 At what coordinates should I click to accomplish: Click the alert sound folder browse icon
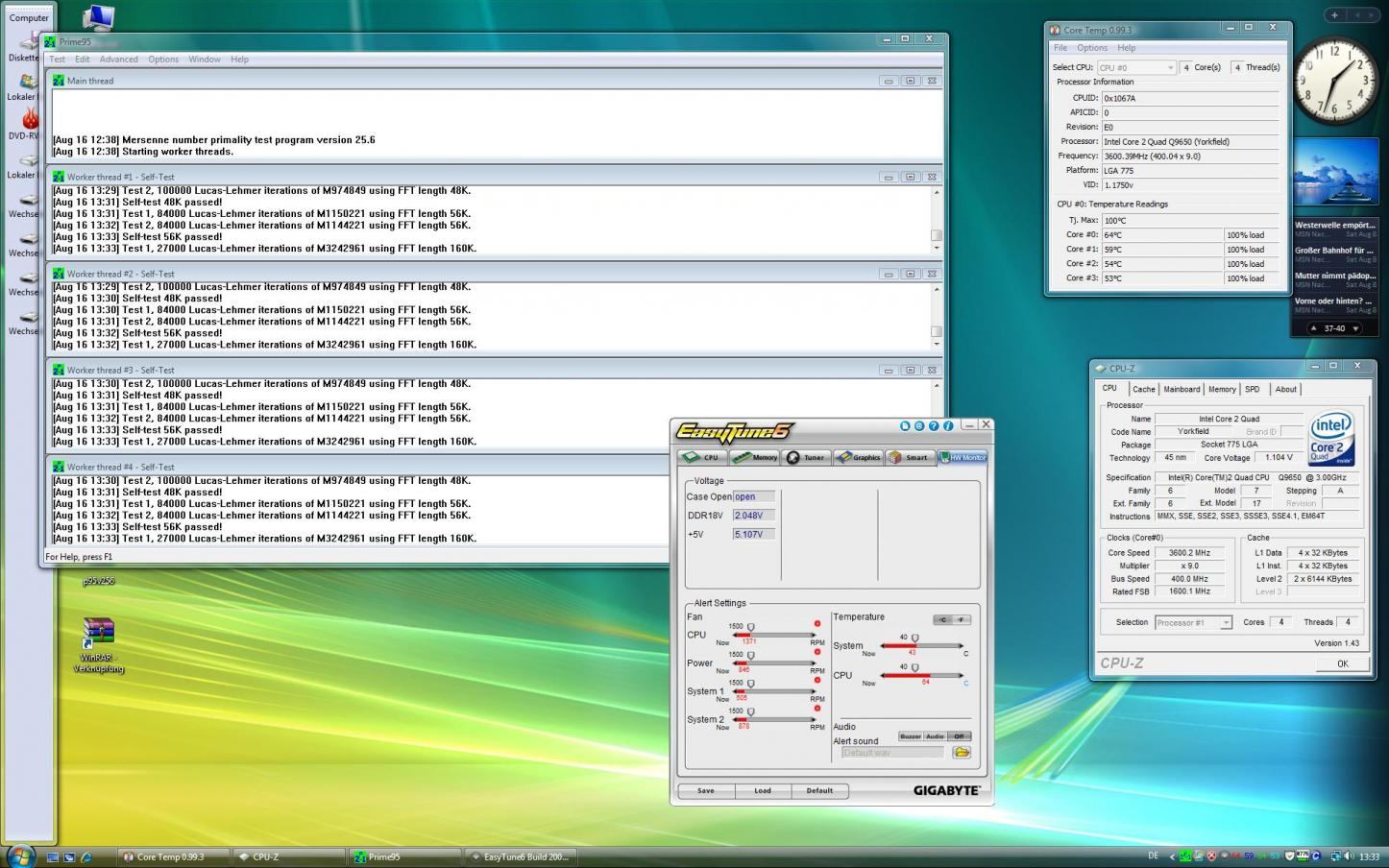(961, 753)
